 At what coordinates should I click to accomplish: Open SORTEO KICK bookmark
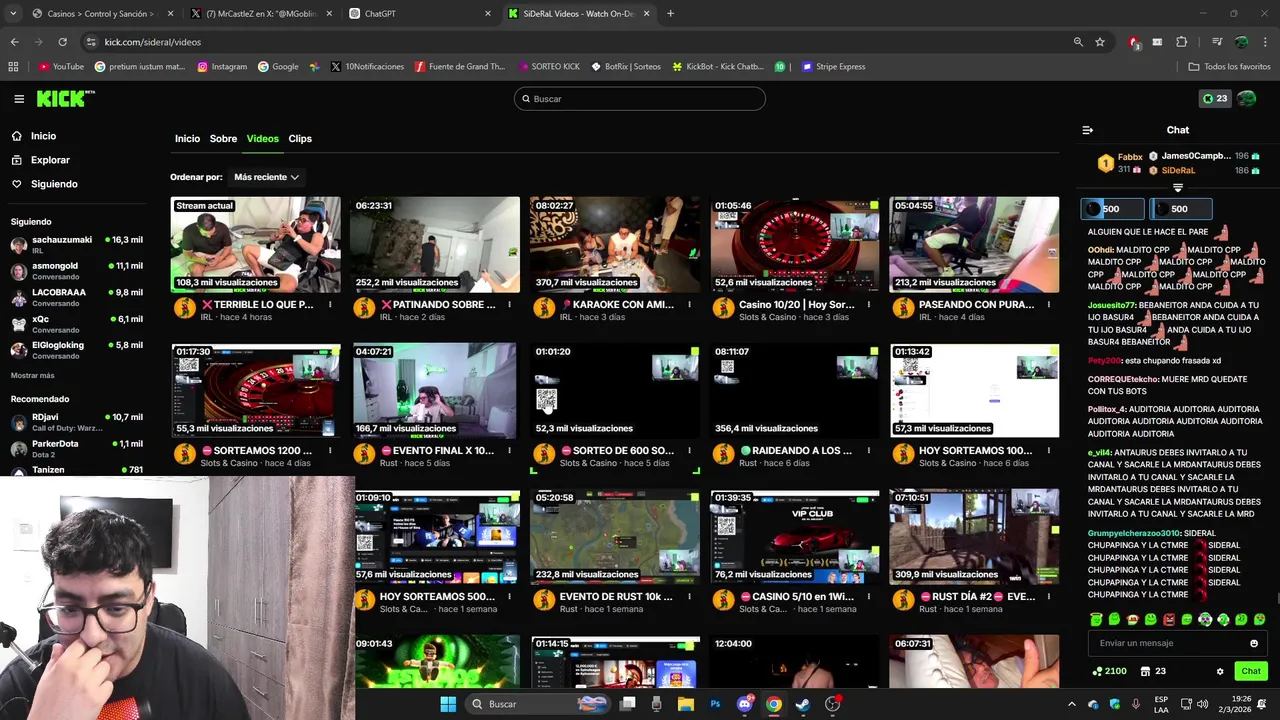549,67
